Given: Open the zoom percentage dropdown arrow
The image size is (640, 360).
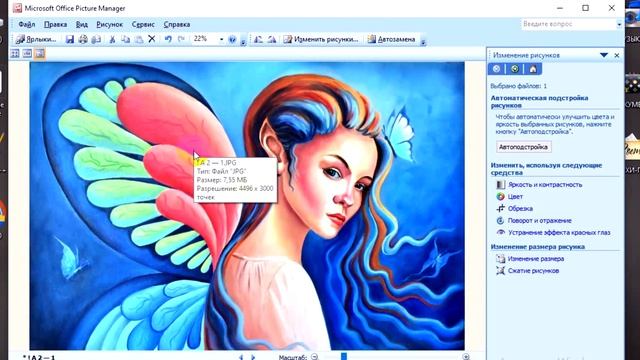Looking at the screenshot, I should (222, 39).
